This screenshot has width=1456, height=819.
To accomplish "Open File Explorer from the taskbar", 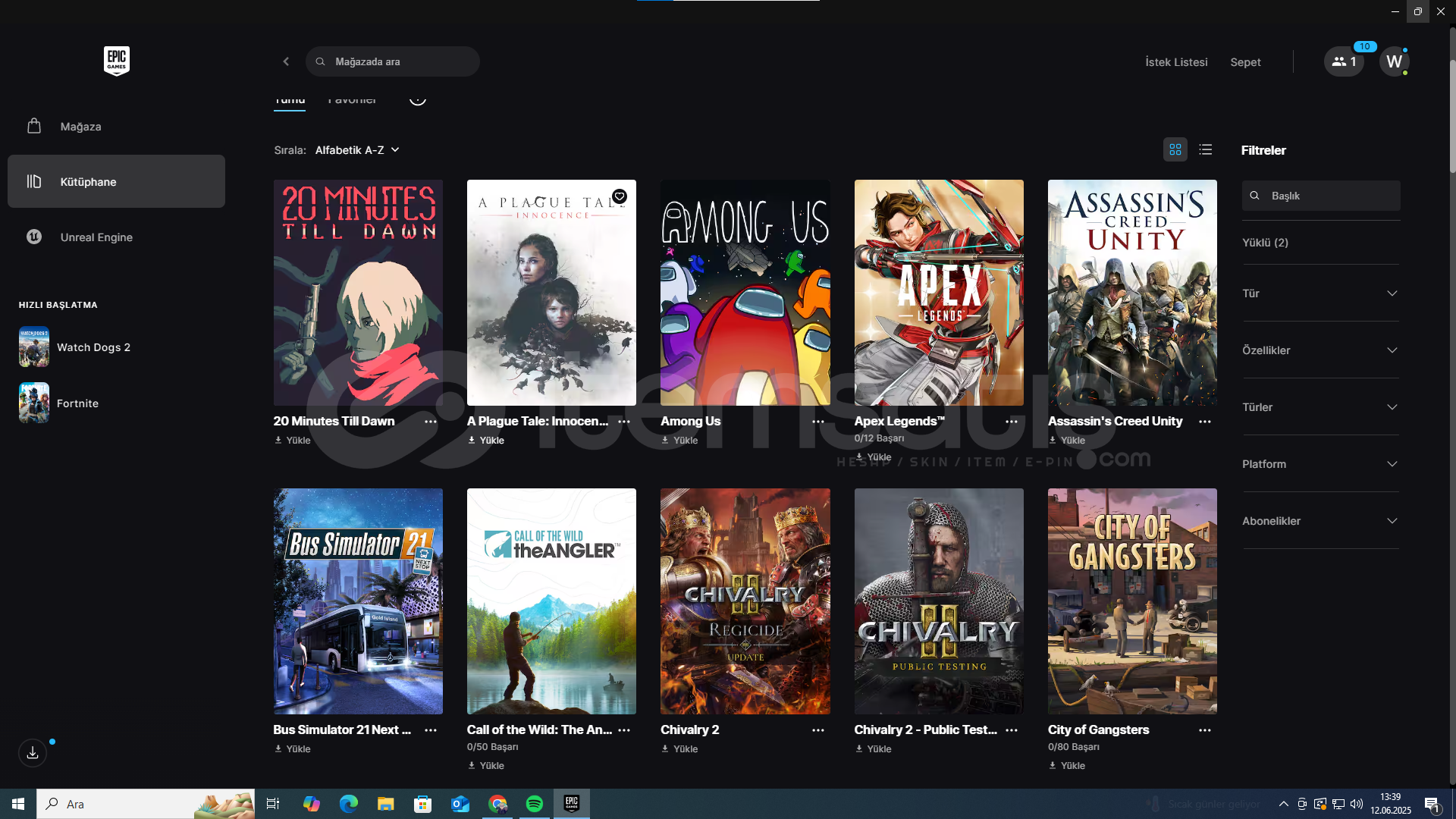I will click(386, 804).
